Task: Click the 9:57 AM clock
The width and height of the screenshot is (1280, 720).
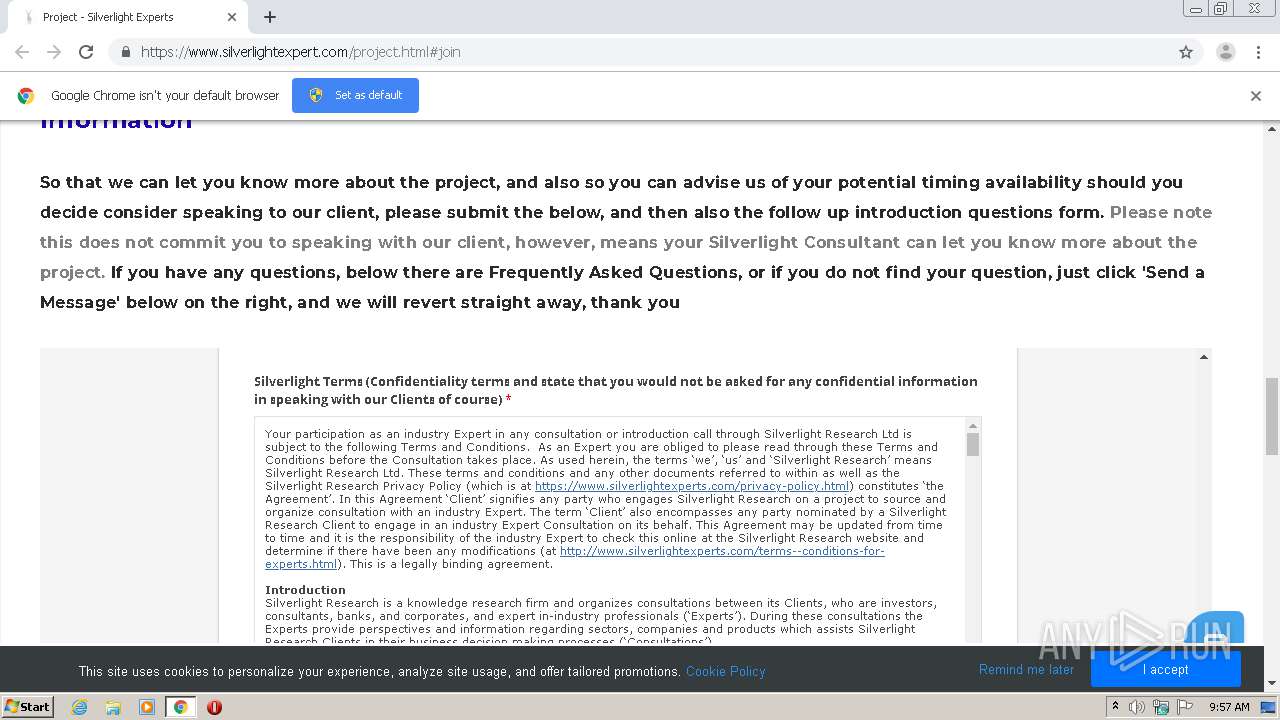Action: point(1229,707)
